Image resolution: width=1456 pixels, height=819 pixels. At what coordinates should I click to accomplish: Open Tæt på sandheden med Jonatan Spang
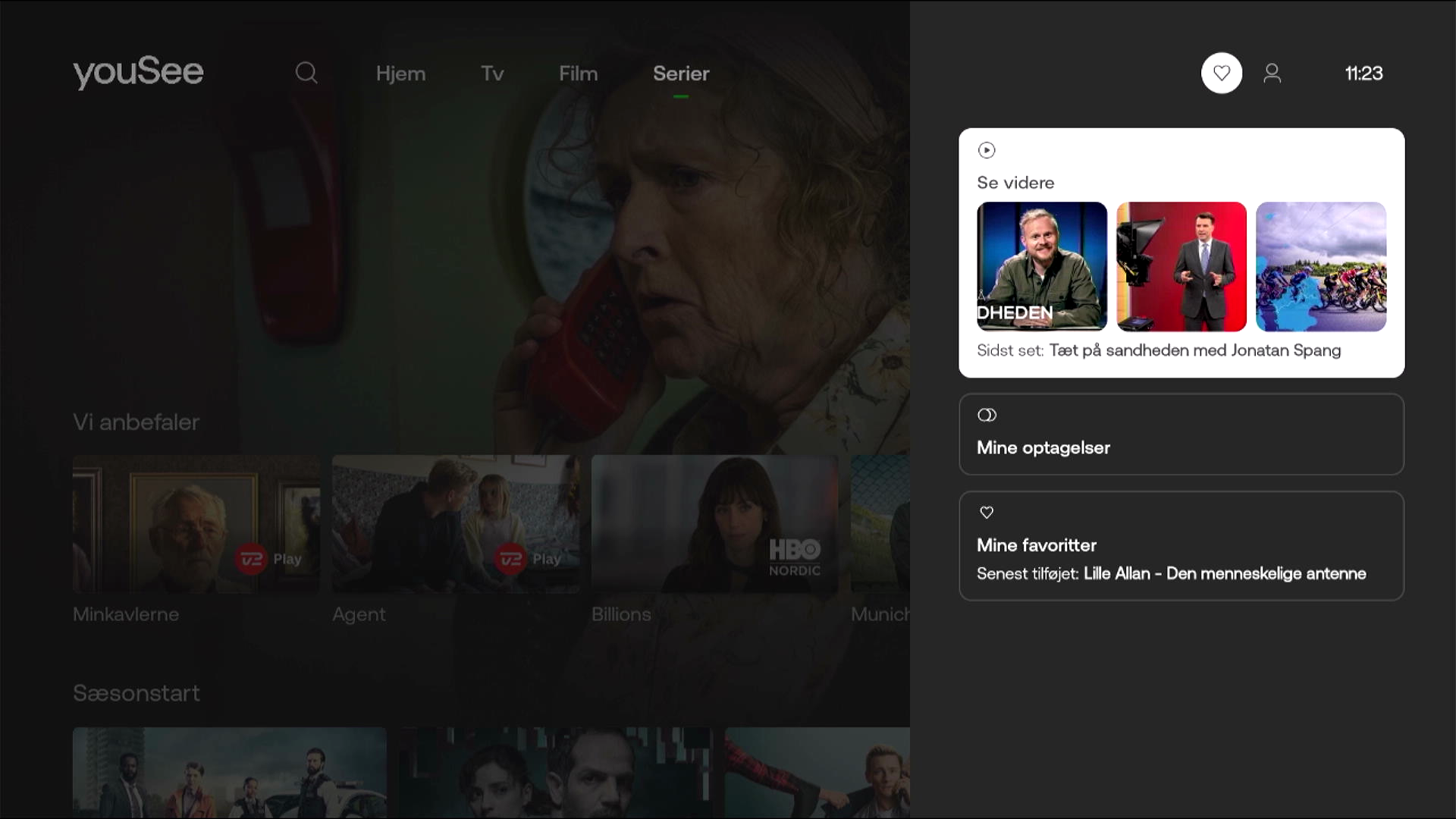tap(1195, 350)
